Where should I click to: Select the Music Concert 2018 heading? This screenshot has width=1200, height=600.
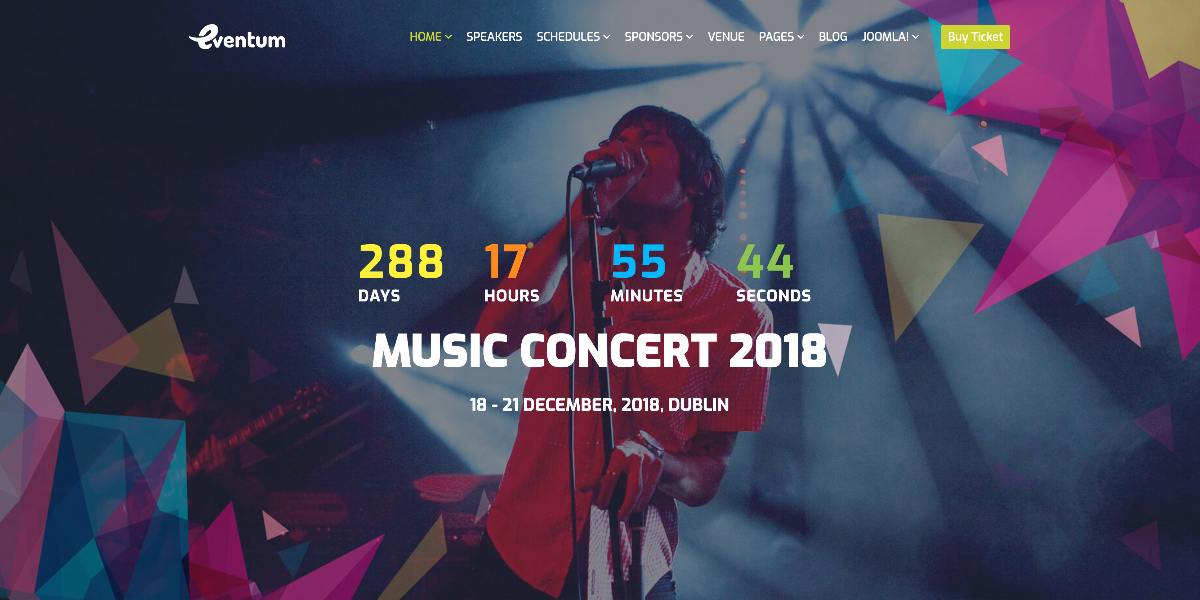[599, 351]
